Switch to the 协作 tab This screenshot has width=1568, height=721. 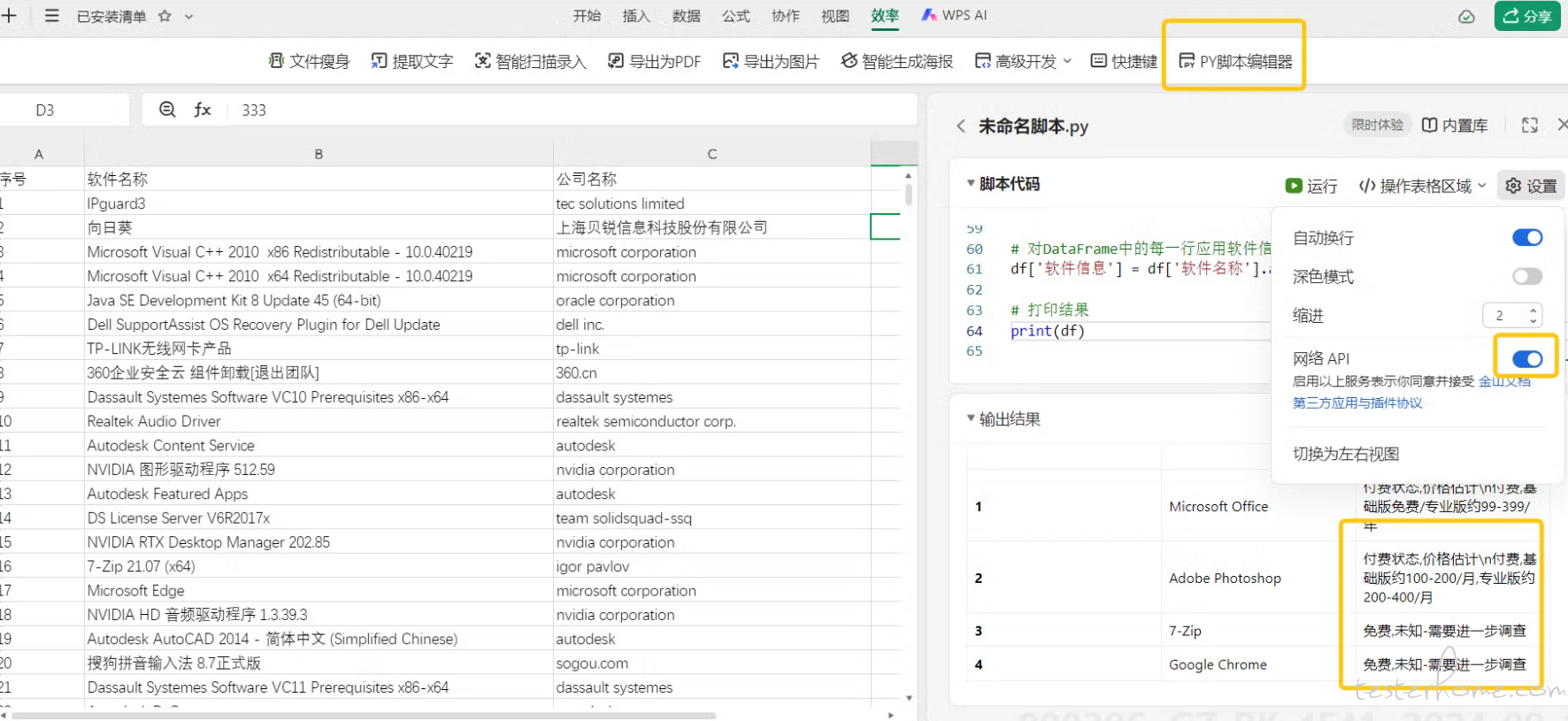[x=785, y=16]
